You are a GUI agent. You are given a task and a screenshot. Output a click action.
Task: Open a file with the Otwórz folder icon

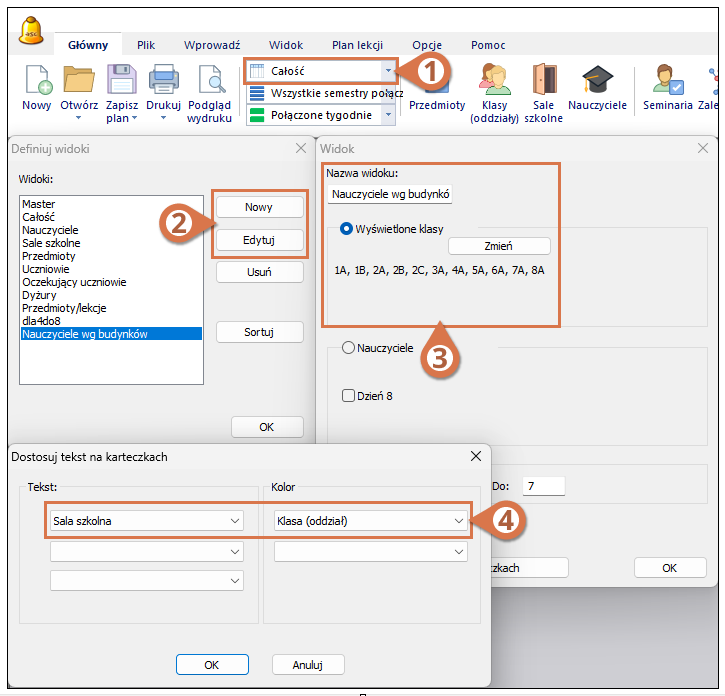point(79,79)
